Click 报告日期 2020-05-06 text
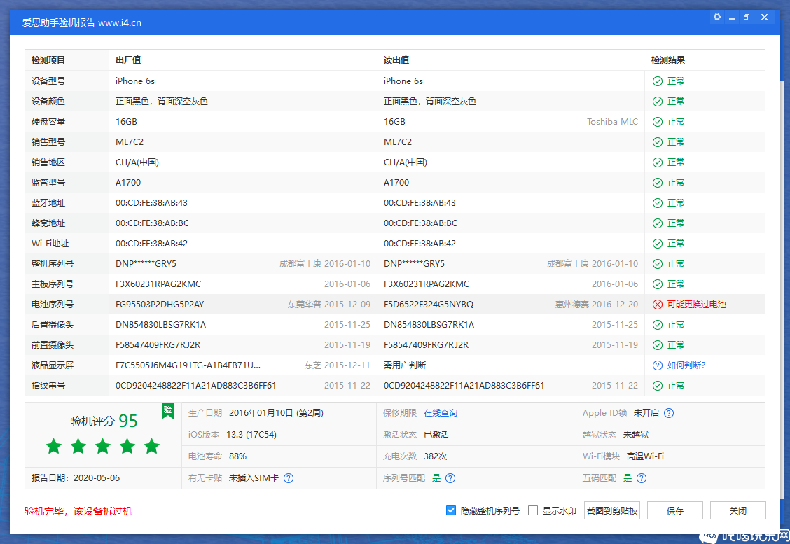The height and width of the screenshot is (544, 790). point(76,478)
